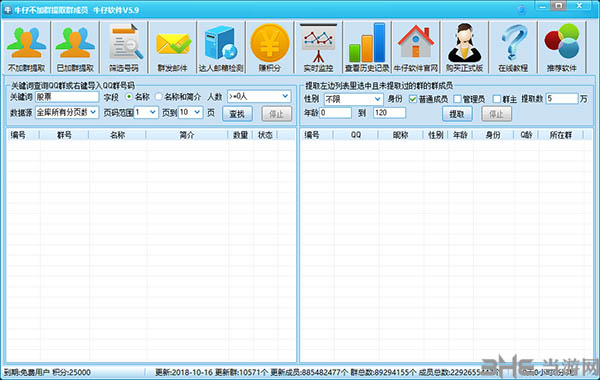Open the 赚积分 coin icon

coord(269,47)
